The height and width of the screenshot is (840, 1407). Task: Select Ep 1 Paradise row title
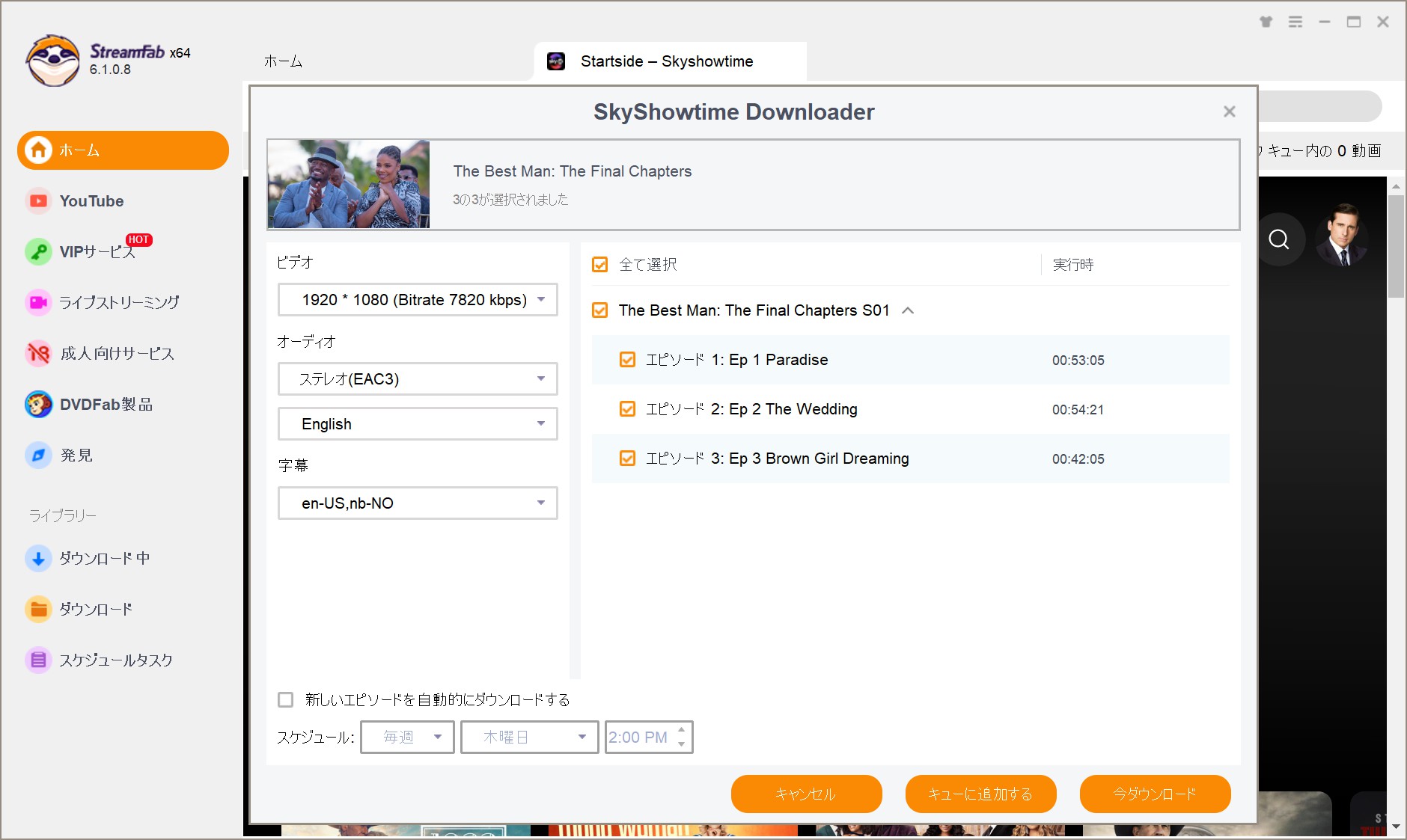pos(736,360)
